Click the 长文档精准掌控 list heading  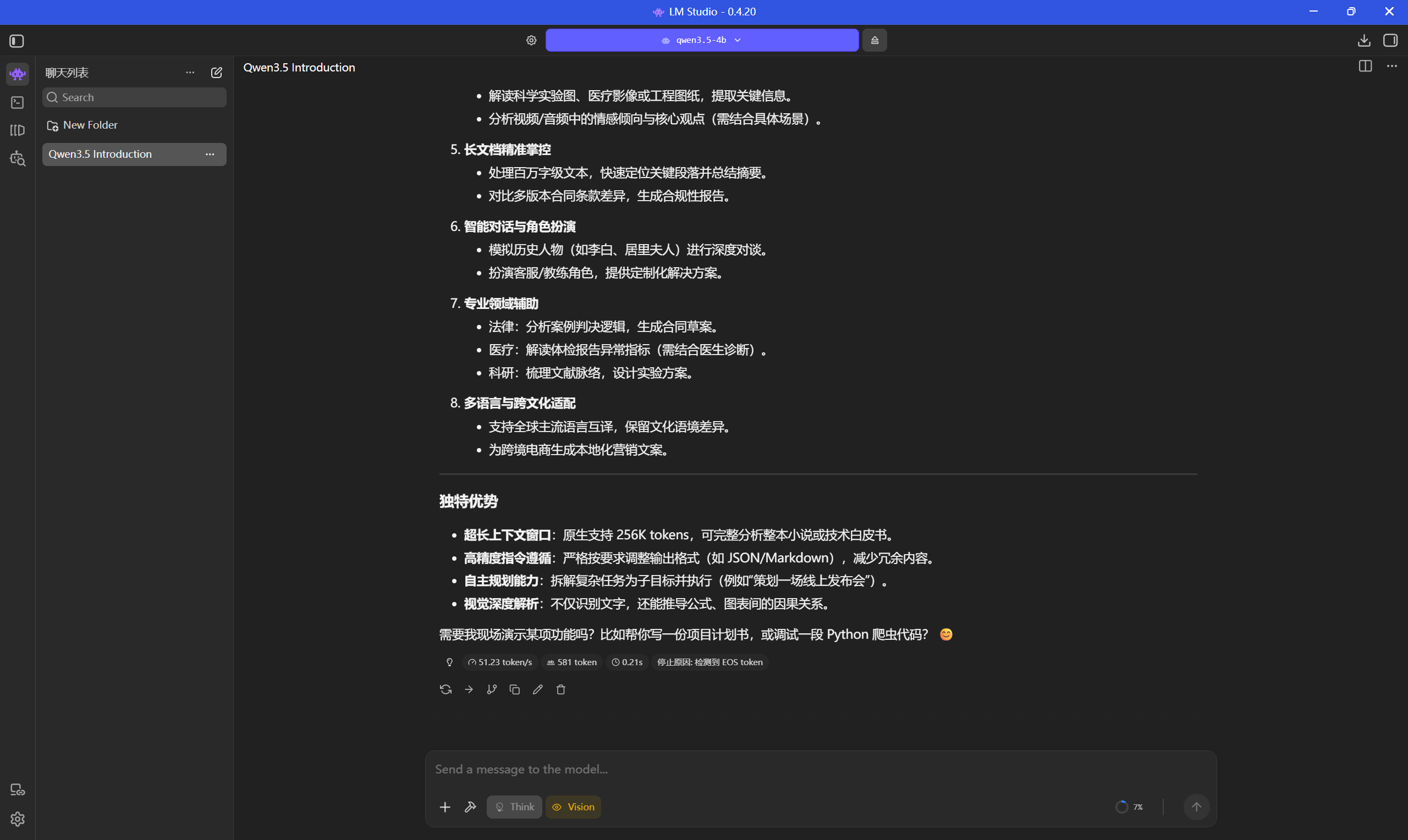pyautogui.click(x=507, y=150)
